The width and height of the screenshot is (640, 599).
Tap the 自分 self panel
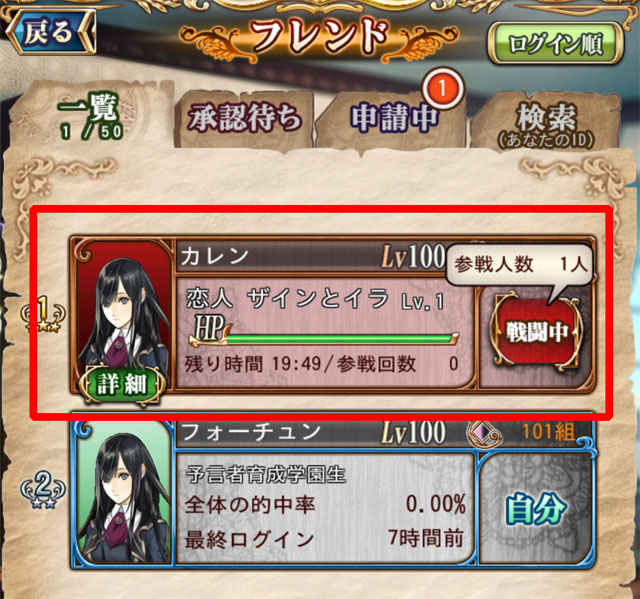536,508
